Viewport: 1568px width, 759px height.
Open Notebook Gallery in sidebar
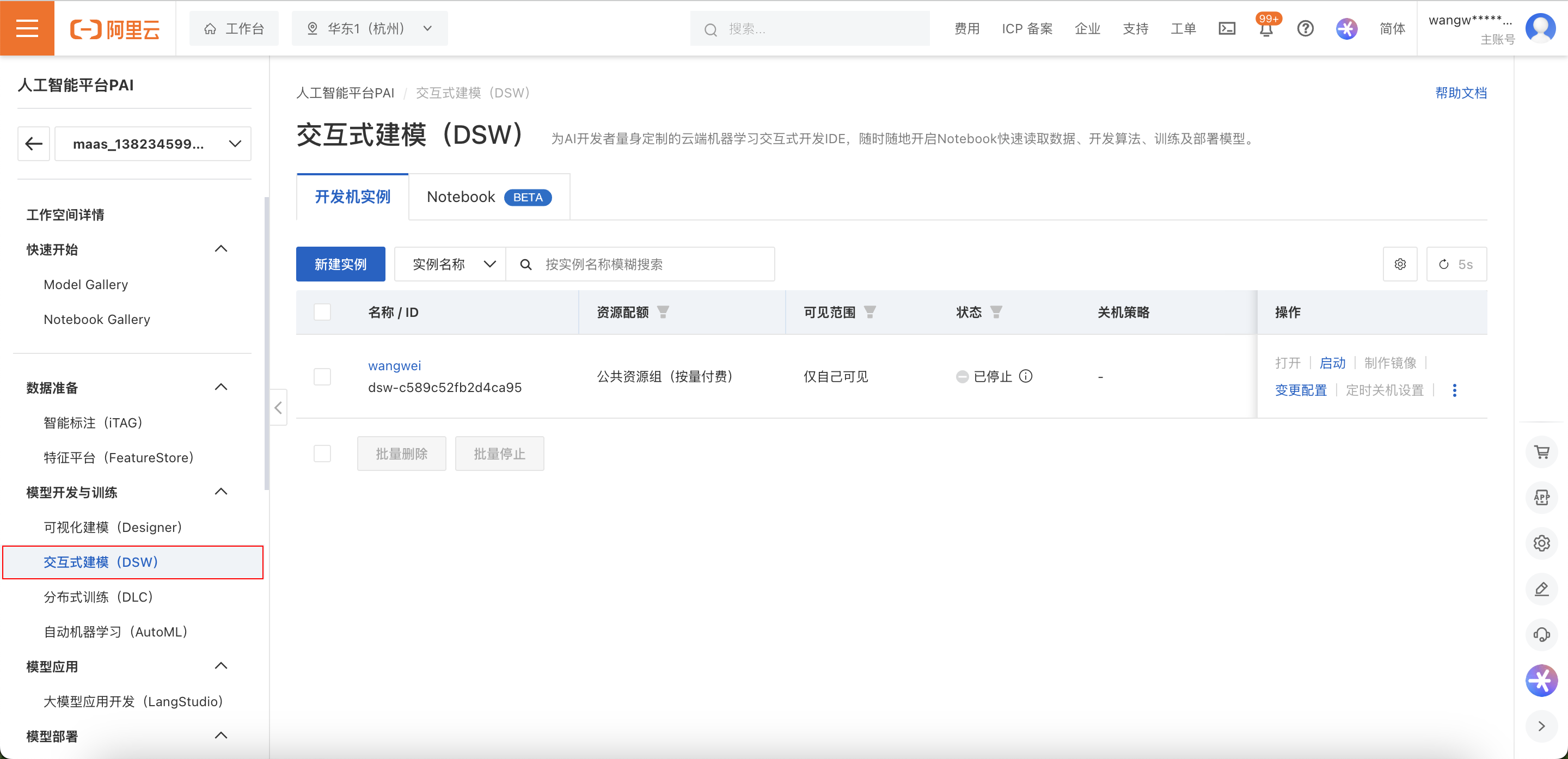pyautogui.click(x=97, y=319)
